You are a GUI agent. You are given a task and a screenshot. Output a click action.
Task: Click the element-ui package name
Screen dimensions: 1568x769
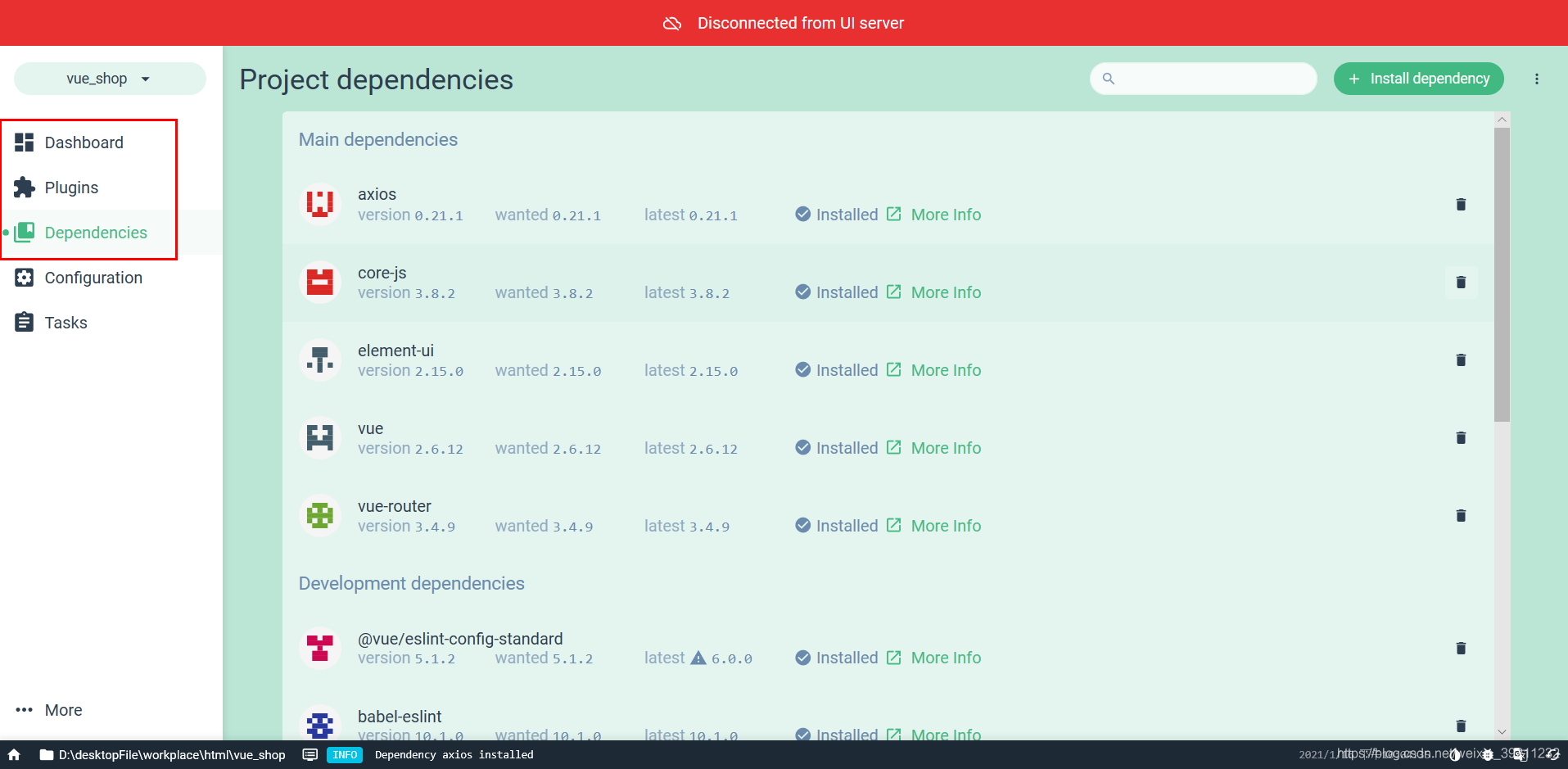396,351
